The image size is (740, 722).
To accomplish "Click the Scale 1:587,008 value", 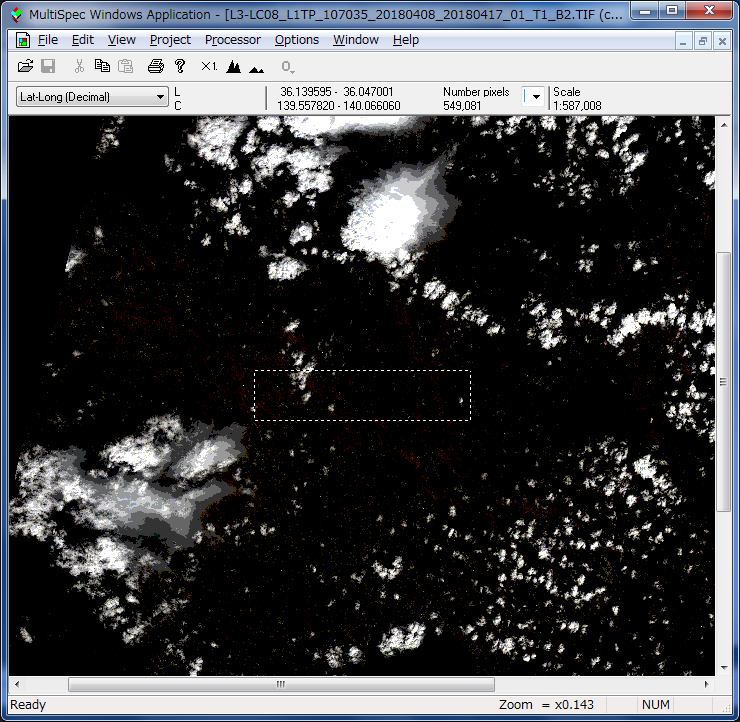I will click(577, 106).
